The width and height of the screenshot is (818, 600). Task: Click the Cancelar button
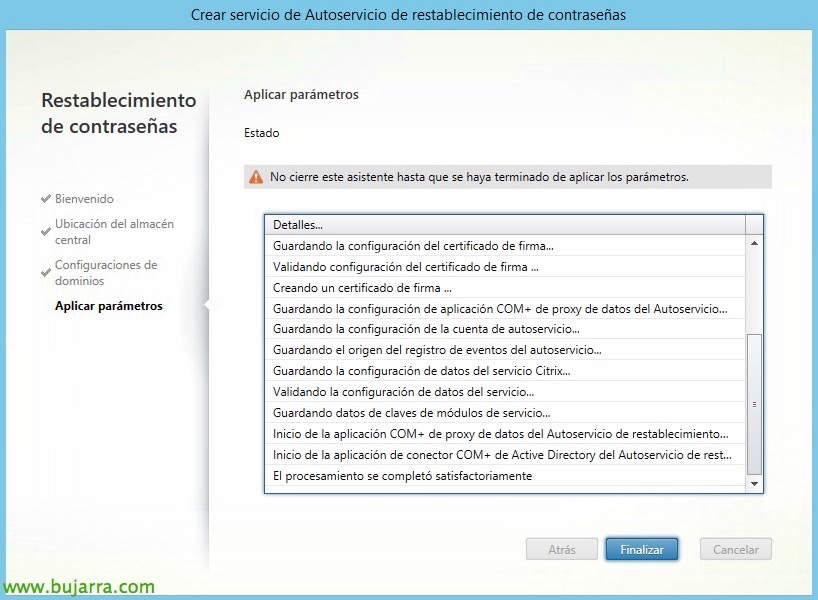[x=736, y=549]
